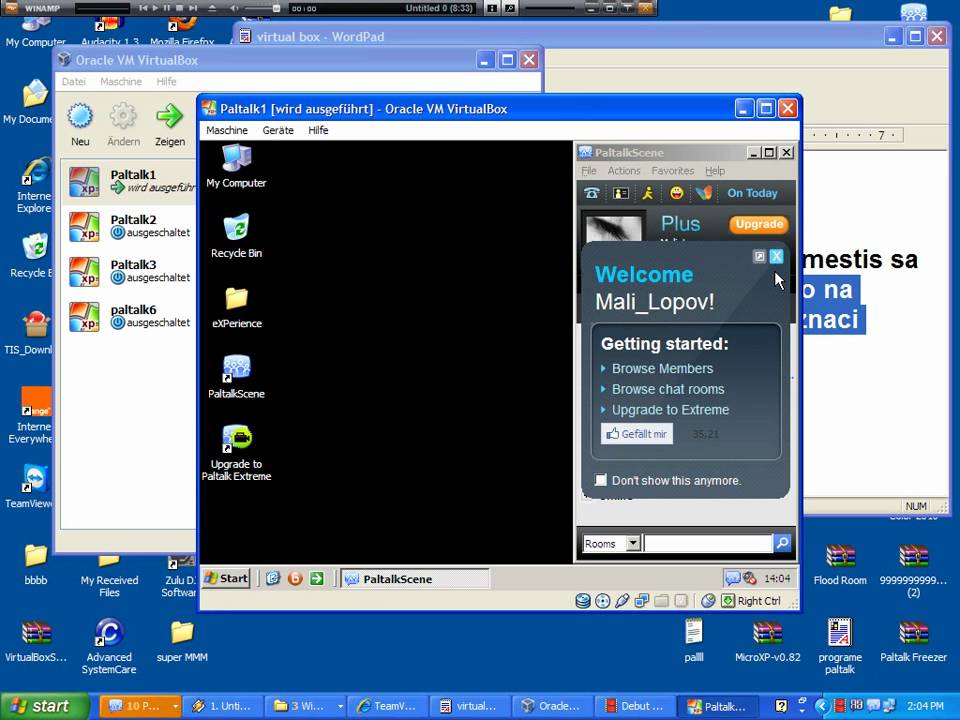The image size is (960, 720).
Task: Open Advanced SystemCare shortcut on the desktop
Action: 109,647
